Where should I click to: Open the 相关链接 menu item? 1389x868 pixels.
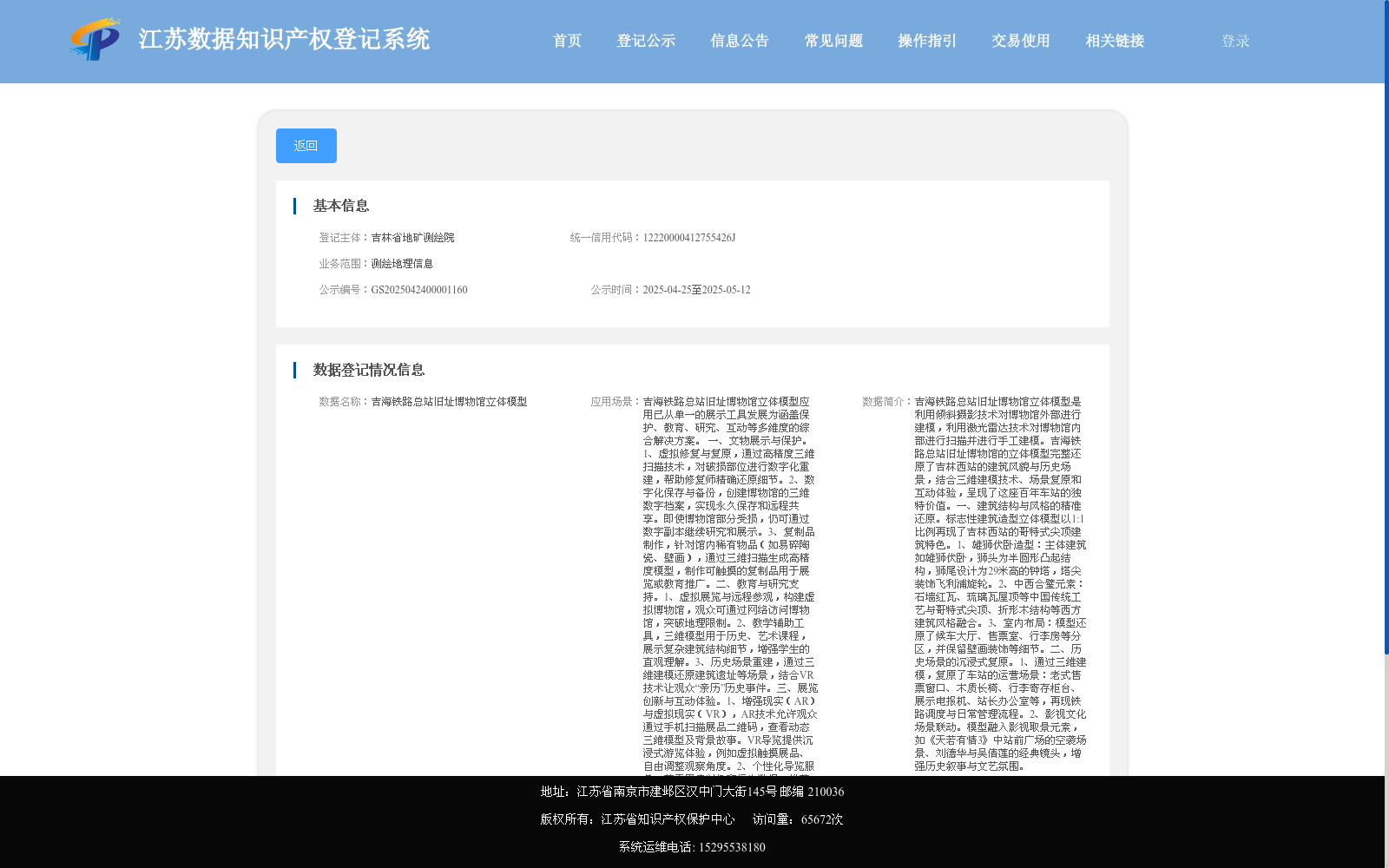[x=1115, y=41]
